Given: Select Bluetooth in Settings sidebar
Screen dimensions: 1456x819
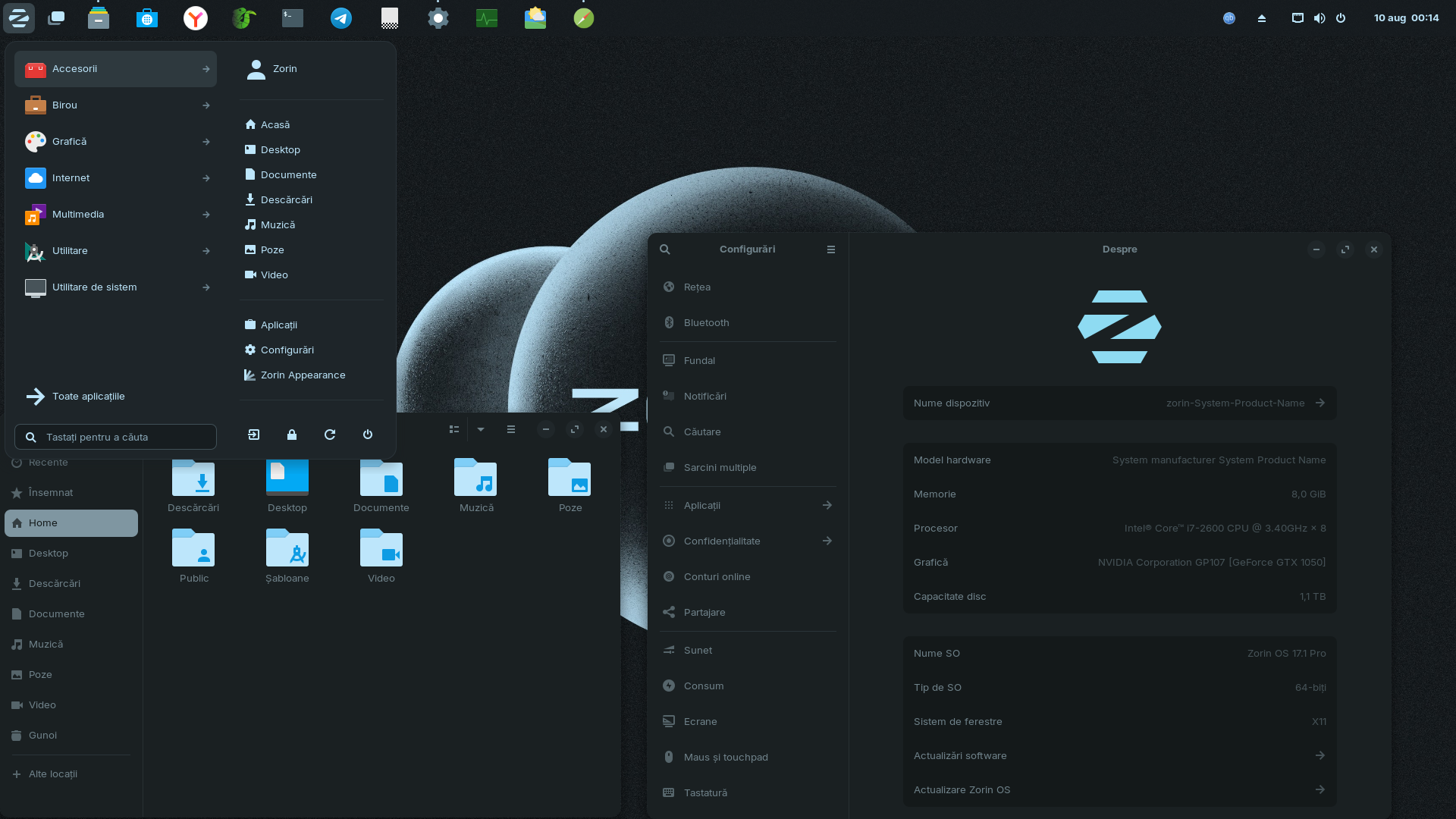Looking at the screenshot, I should pyautogui.click(x=748, y=322).
